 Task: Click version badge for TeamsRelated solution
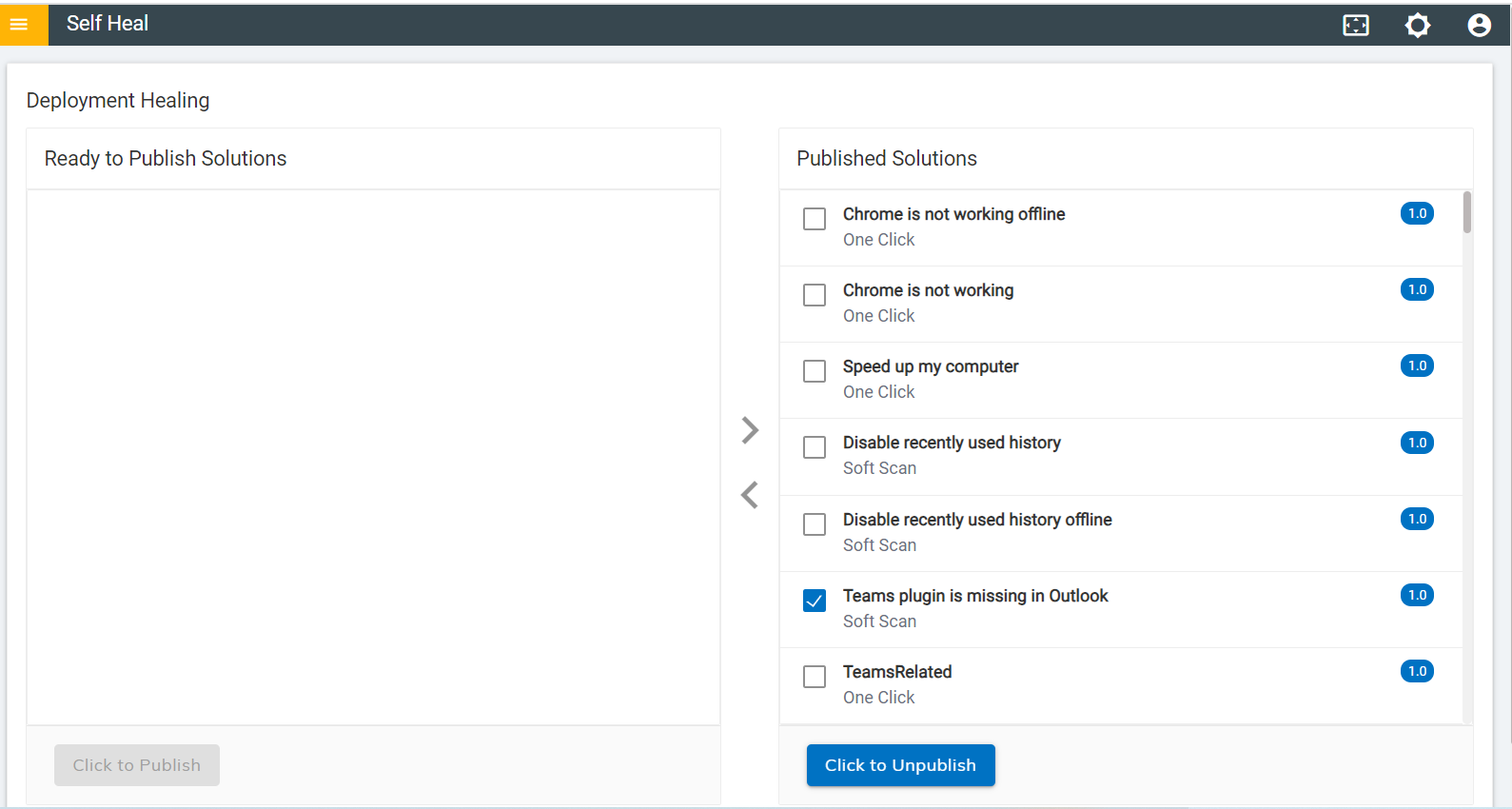coord(1417,671)
